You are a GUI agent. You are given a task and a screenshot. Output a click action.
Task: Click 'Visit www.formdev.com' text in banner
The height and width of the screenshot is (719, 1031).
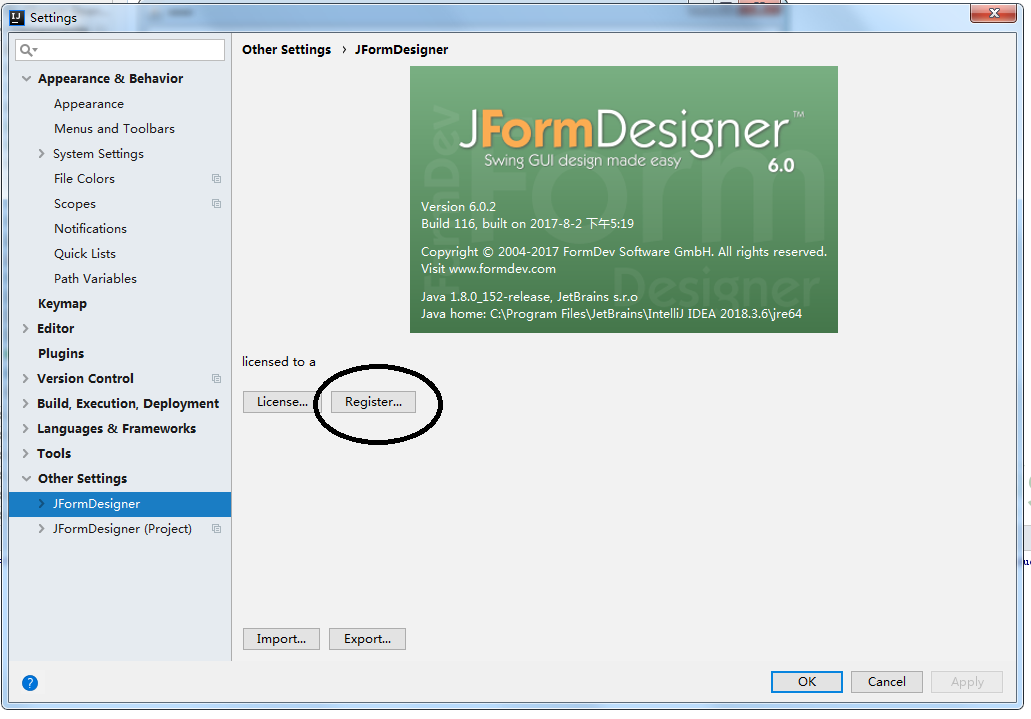click(488, 268)
